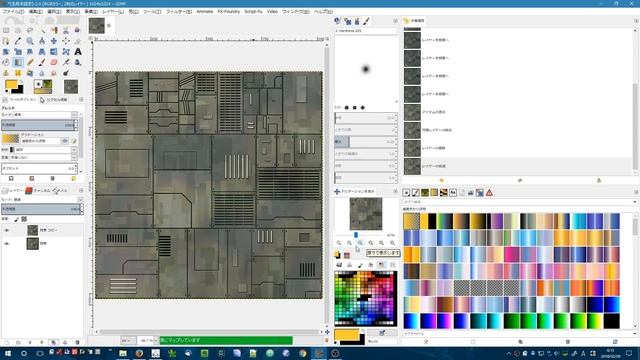Select the Smudge tool
This screenshot has width=640, height=360.
click(54, 73)
